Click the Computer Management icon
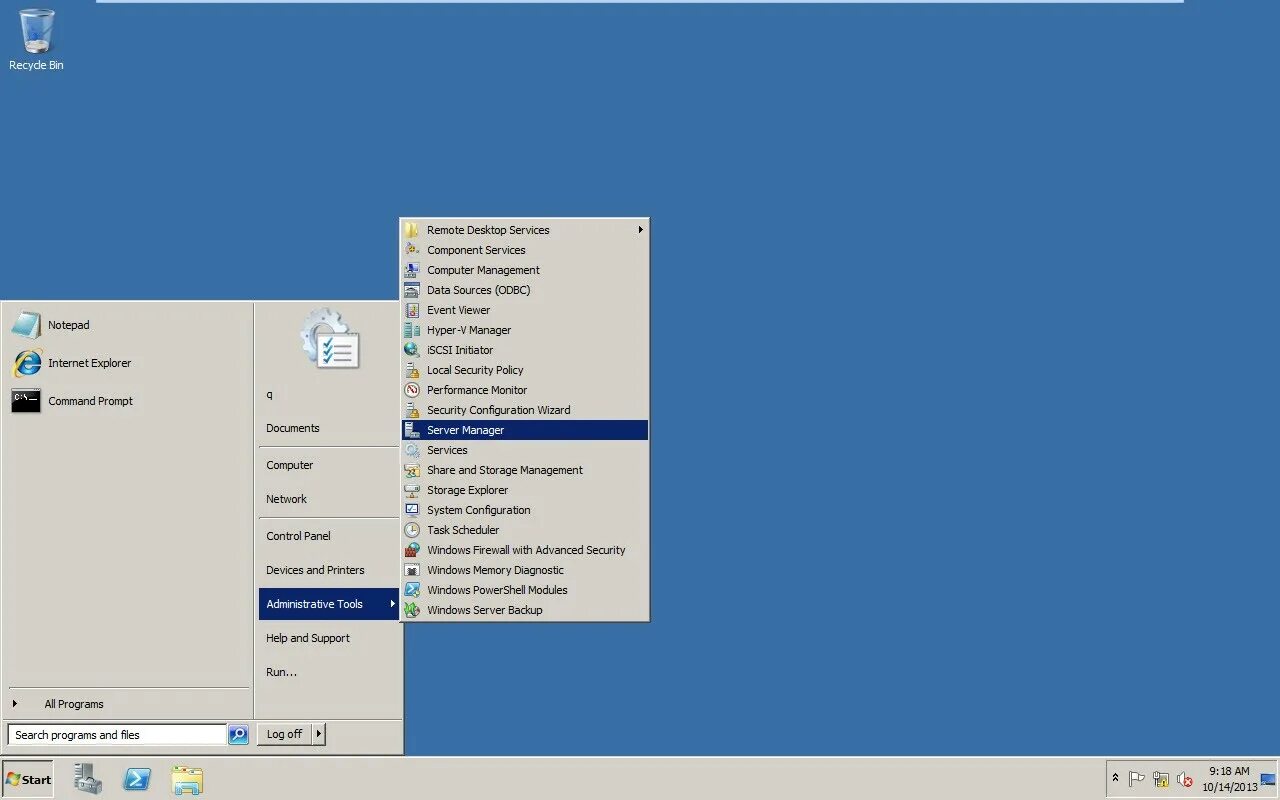Viewport: 1280px width, 800px height. click(412, 270)
